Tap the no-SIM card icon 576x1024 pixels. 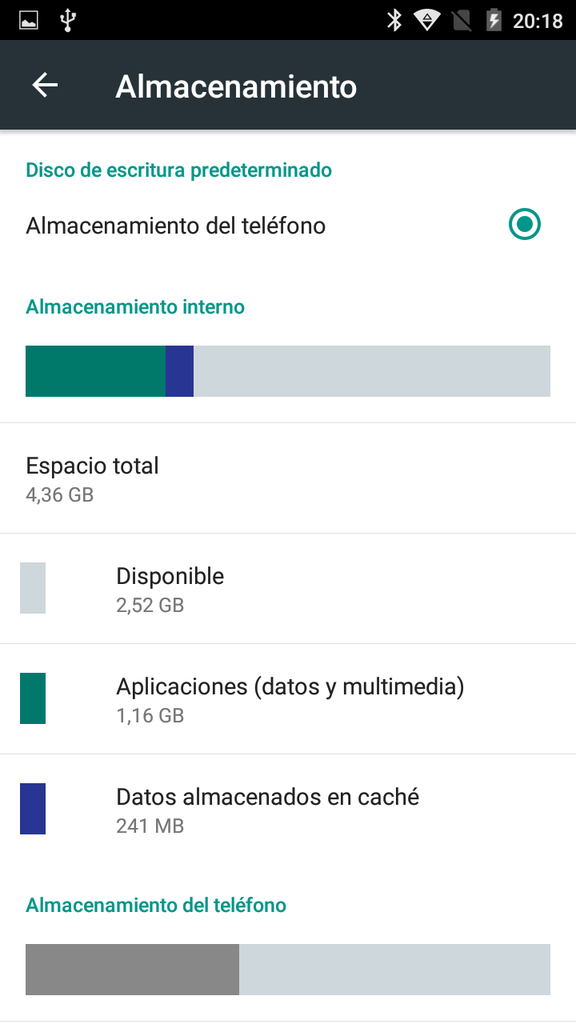pyautogui.click(x=462, y=22)
